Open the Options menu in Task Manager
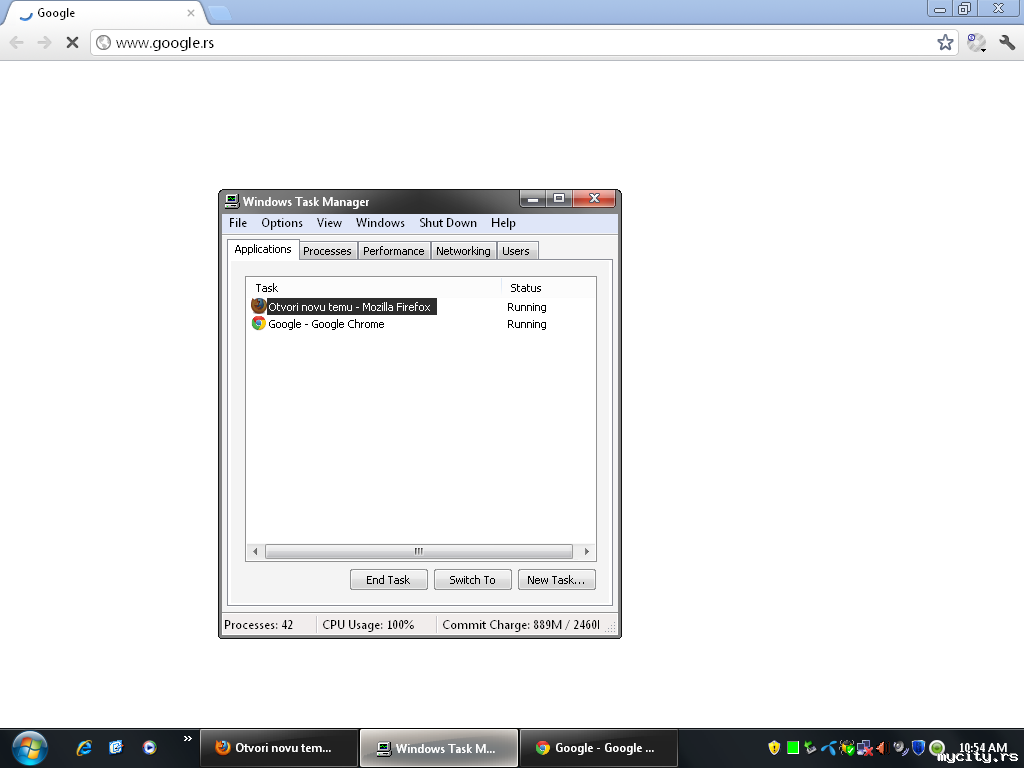 (281, 223)
